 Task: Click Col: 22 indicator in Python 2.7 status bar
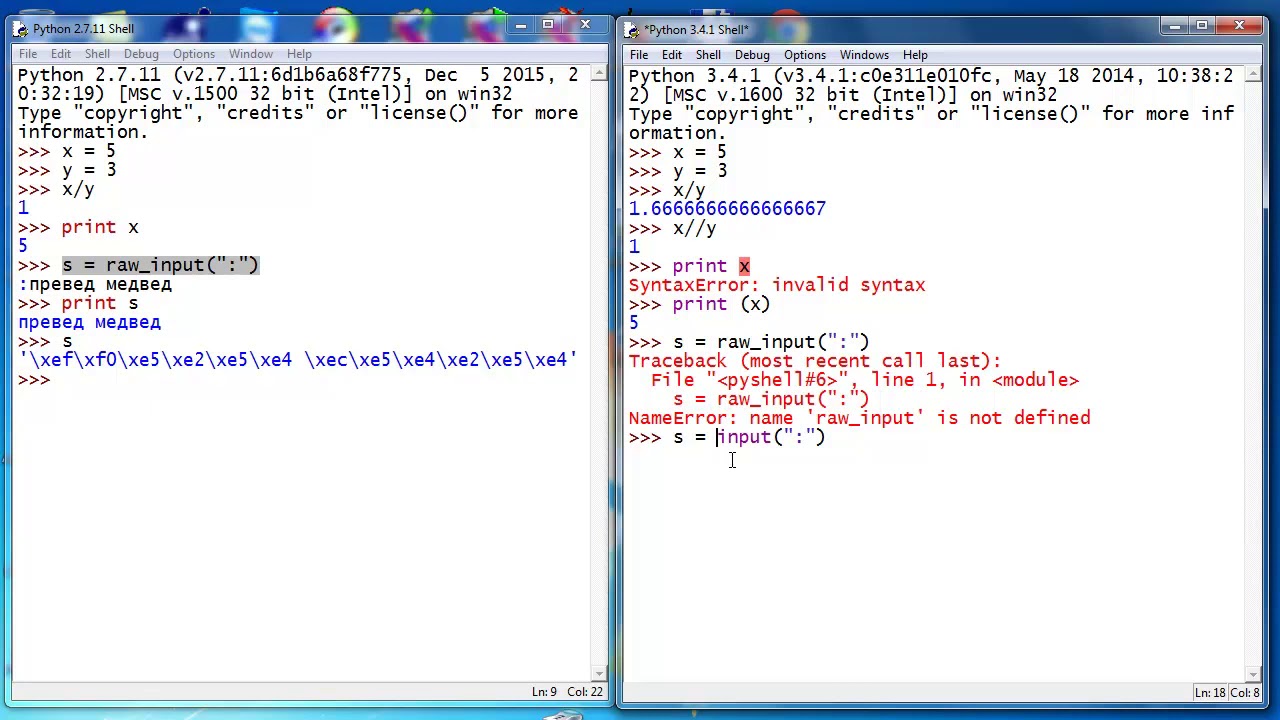[585, 692]
